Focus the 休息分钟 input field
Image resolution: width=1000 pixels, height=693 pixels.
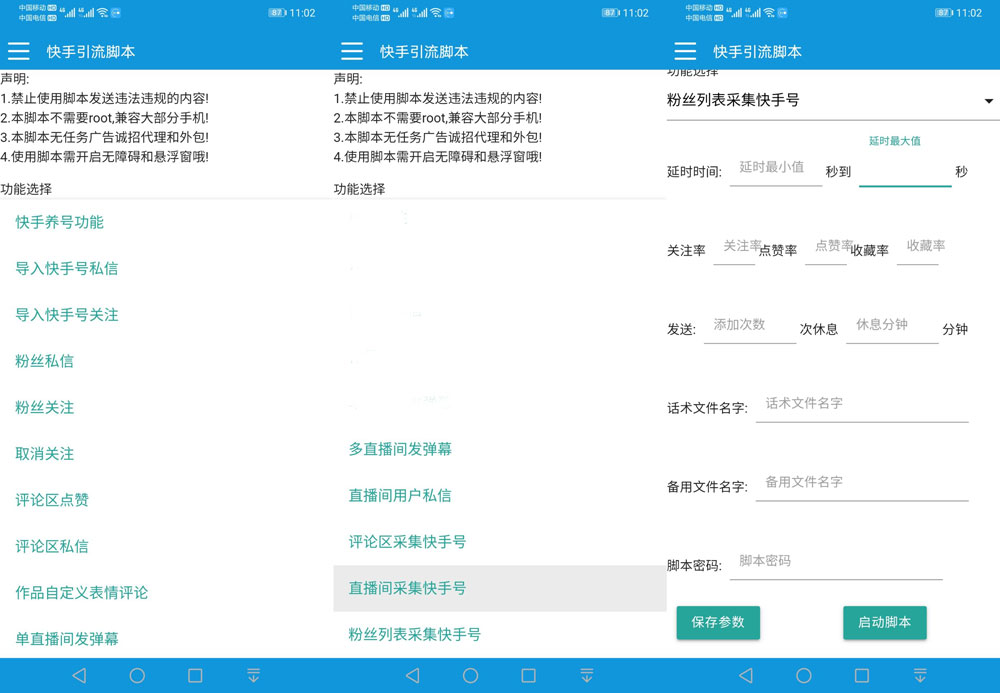pos(890,326)
